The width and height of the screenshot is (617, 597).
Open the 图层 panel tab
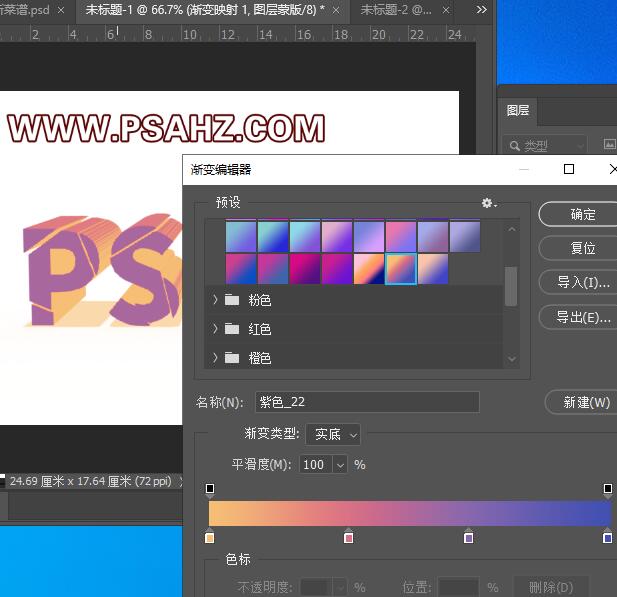coord(517,111)
